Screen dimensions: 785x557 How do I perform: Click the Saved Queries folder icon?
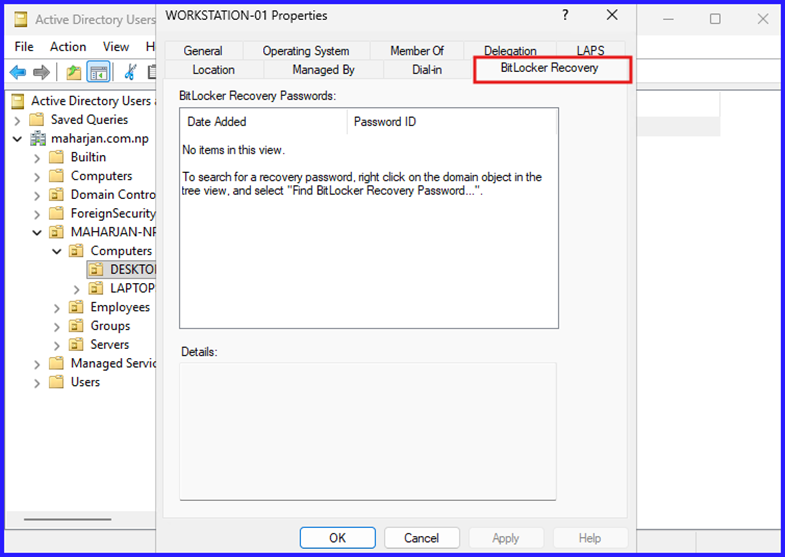pyautogui.click(x=40, y=119)
